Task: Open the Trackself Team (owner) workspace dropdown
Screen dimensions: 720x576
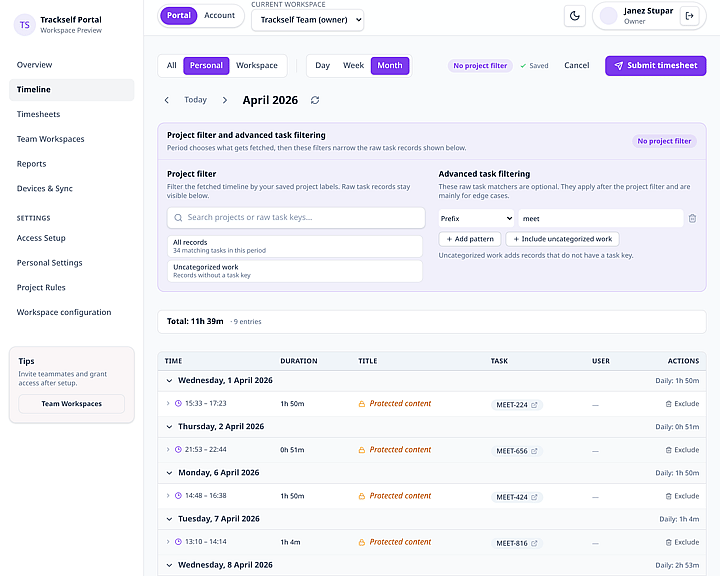Action: click(x=308, y=20)
